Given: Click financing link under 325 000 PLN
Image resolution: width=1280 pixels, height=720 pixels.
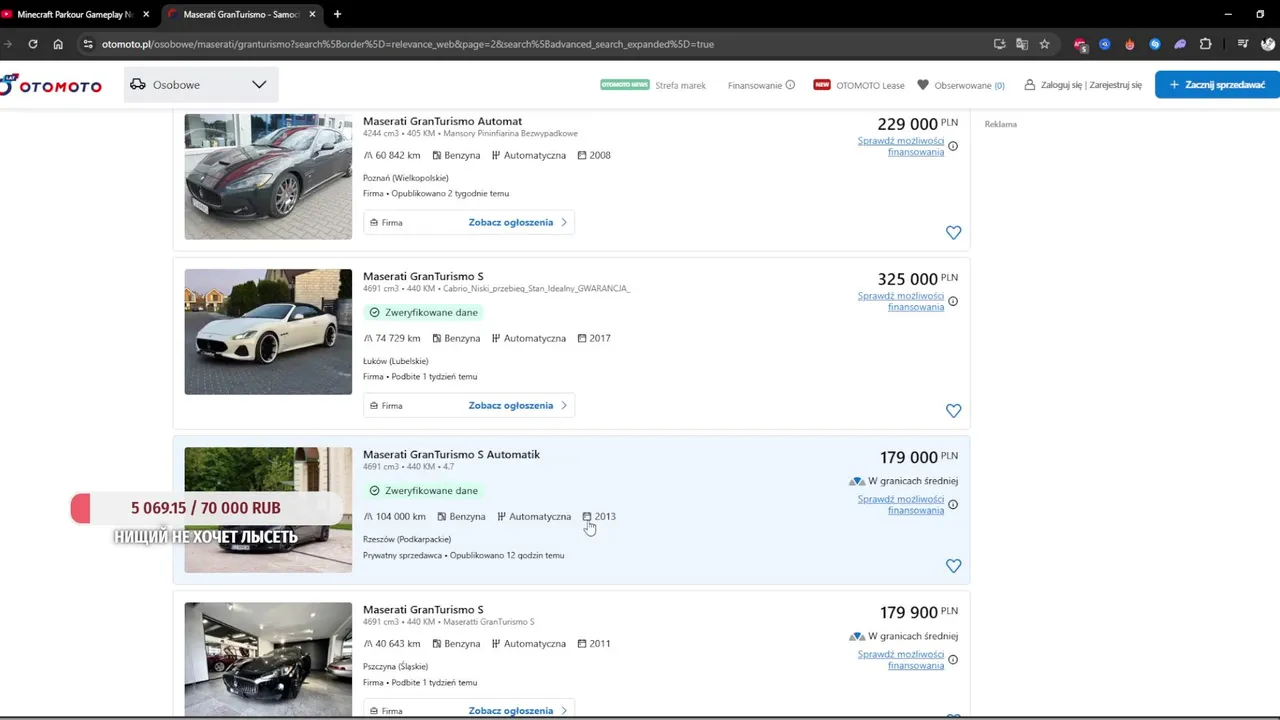Looking at the screenshot, I should 900,301.
